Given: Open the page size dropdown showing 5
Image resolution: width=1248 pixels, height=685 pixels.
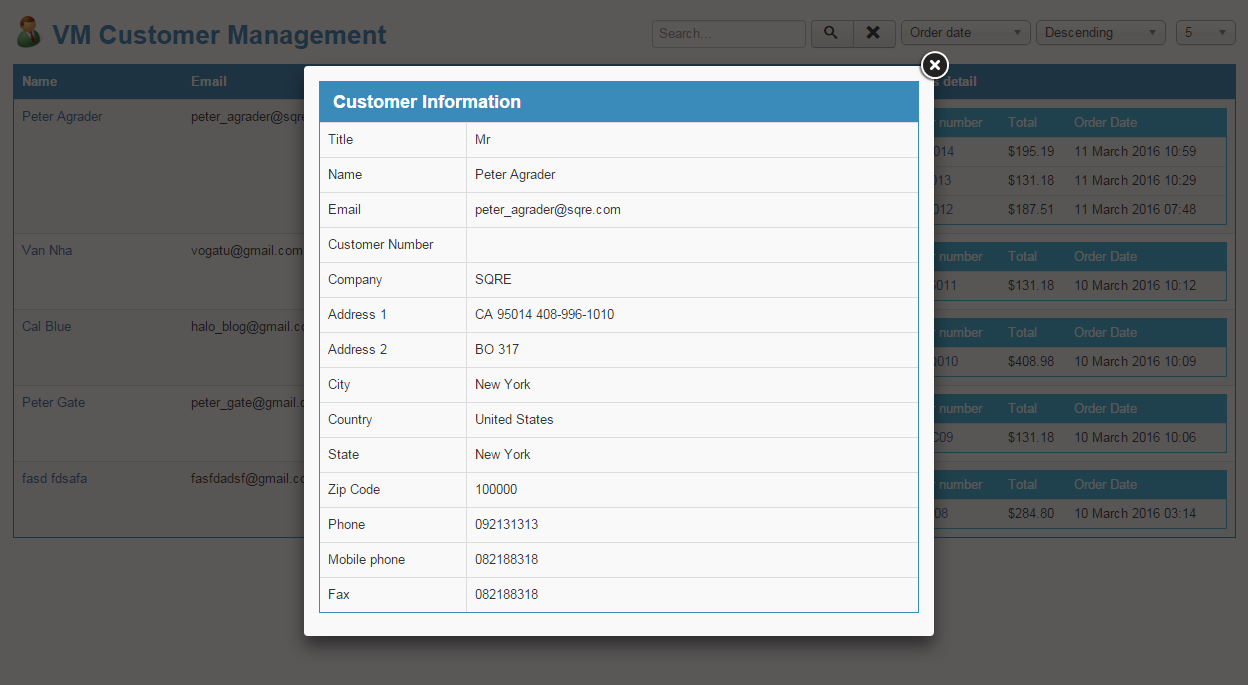Looking at the screenshot, I should [x=1206, y=33].
